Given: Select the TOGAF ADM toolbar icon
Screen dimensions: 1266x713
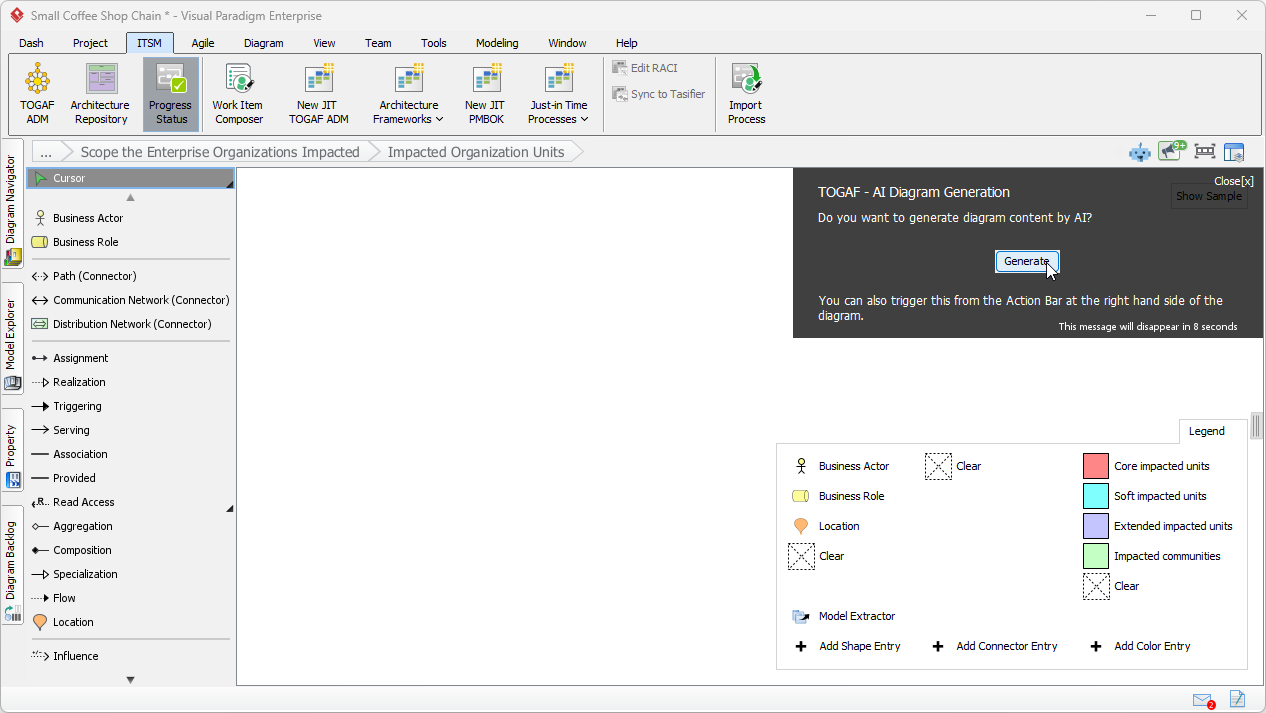Looking at the screenshot, I should coord(37,93).
